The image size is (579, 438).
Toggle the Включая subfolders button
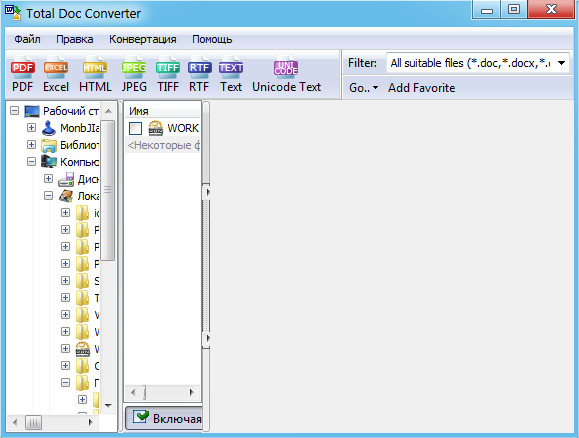tap(164, 418)
